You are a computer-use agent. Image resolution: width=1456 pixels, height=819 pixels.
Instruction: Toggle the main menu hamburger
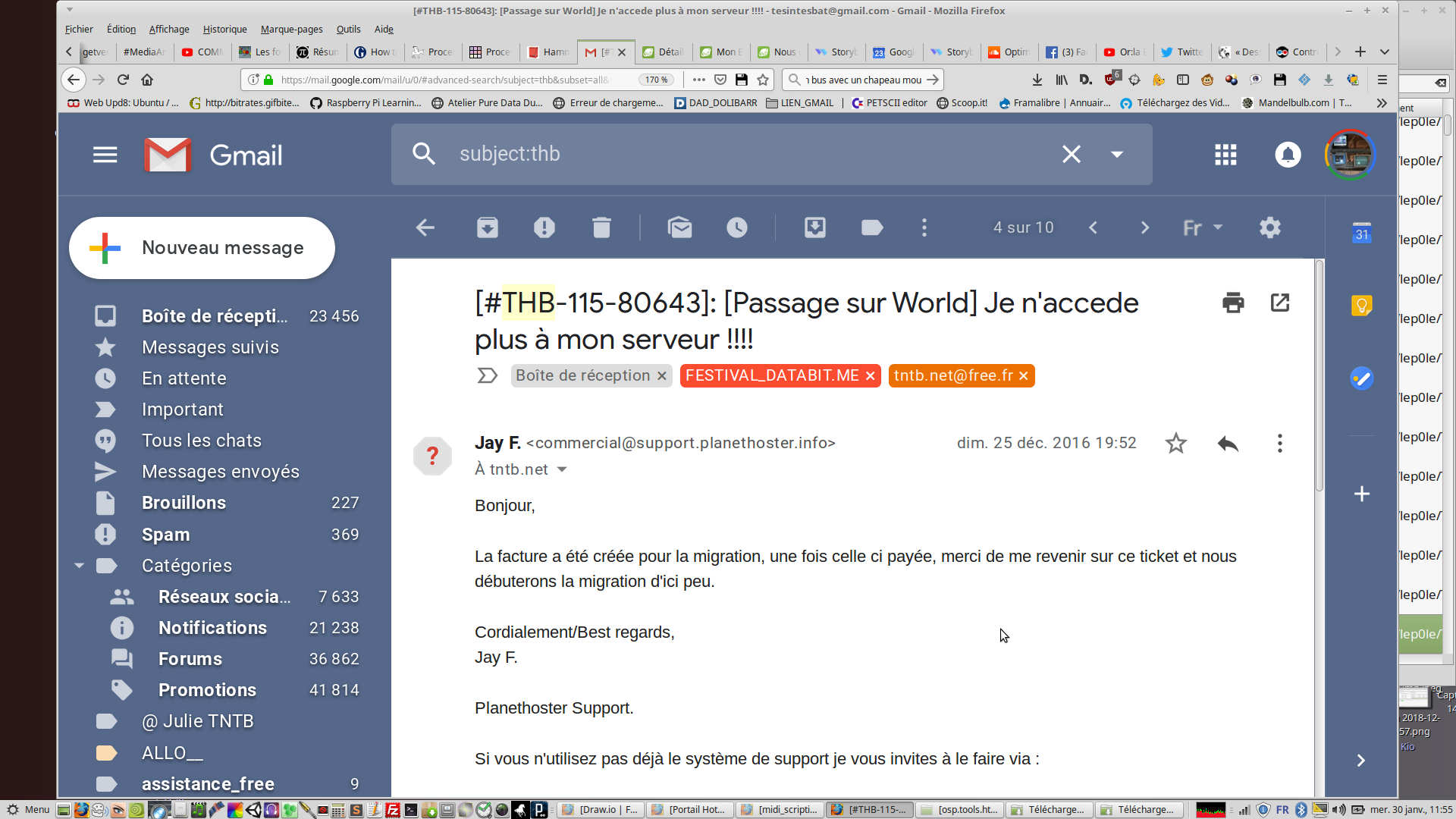tap(105, 155)
